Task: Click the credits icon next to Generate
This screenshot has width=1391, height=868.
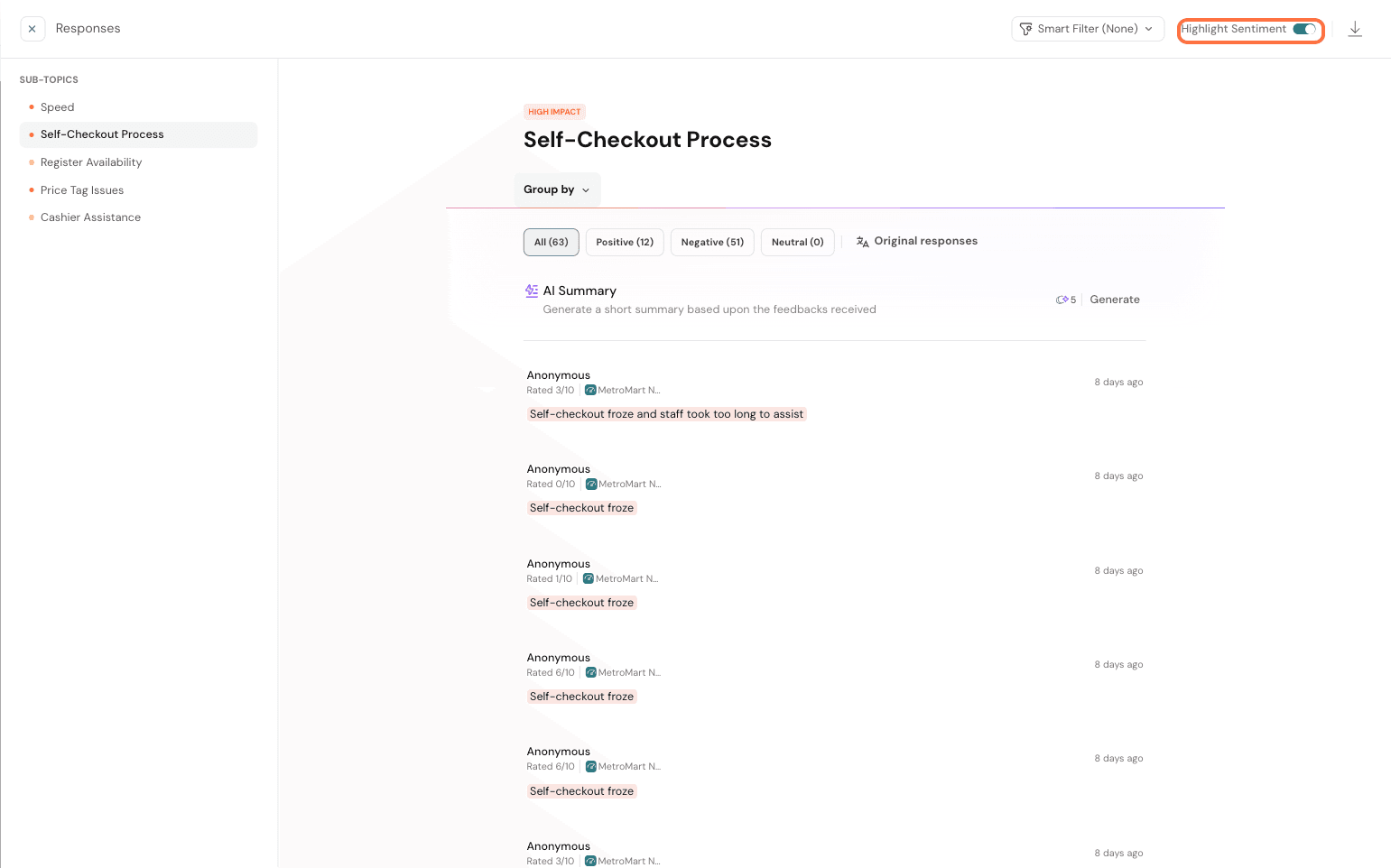Action: click(x=1062, y=300)
